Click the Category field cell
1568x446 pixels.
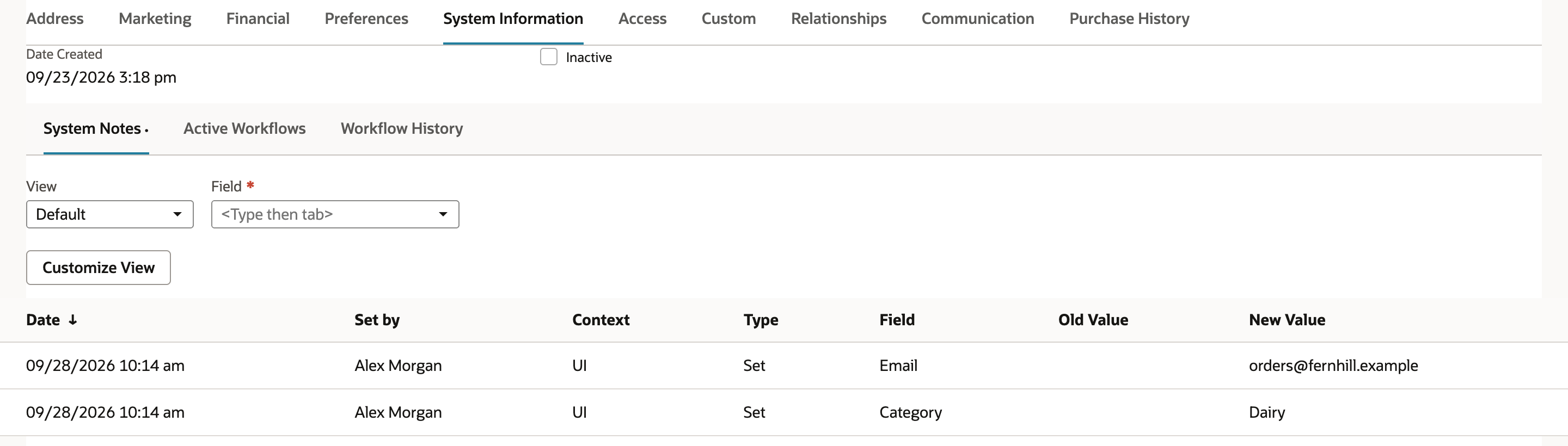pos(910,412)
